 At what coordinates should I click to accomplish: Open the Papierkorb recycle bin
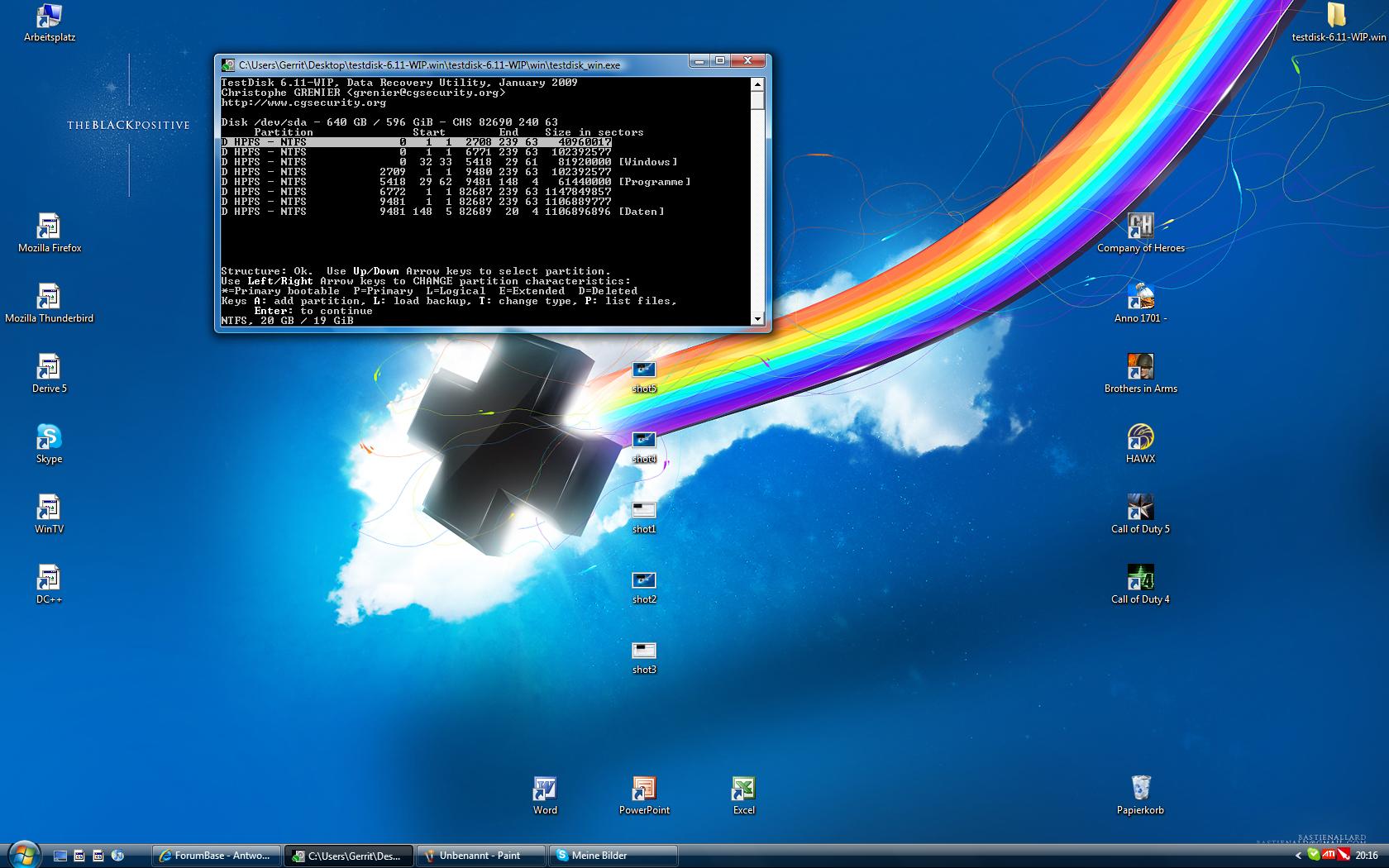point(1141,795)
